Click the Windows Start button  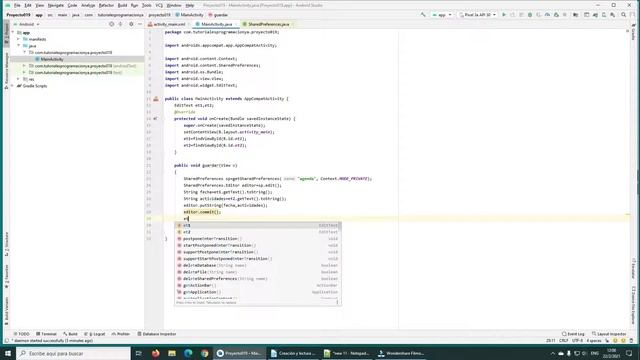coord(8,353)
